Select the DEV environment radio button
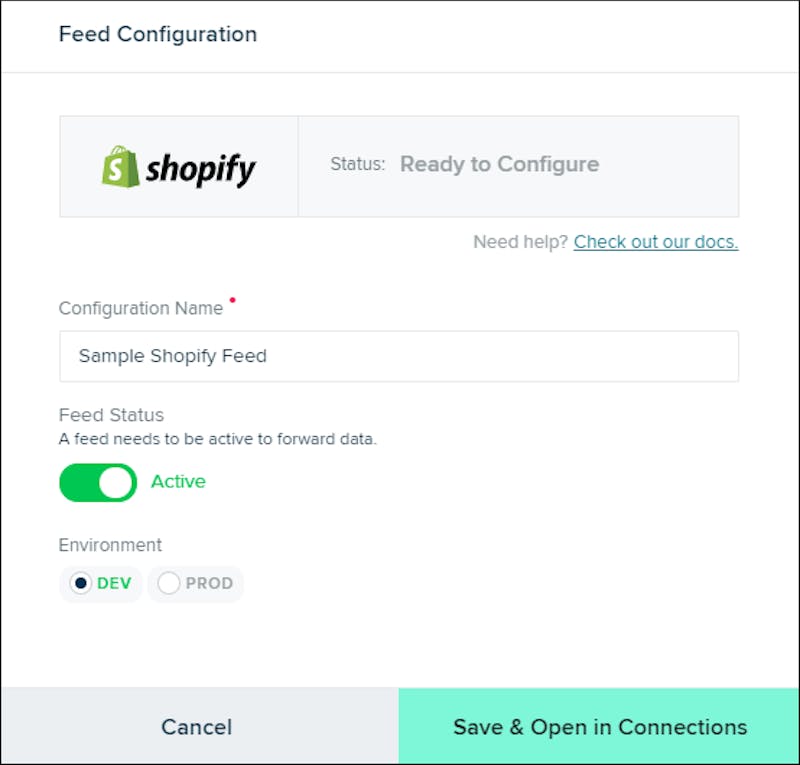Screen dimensions: 800x765 [81, 583]
